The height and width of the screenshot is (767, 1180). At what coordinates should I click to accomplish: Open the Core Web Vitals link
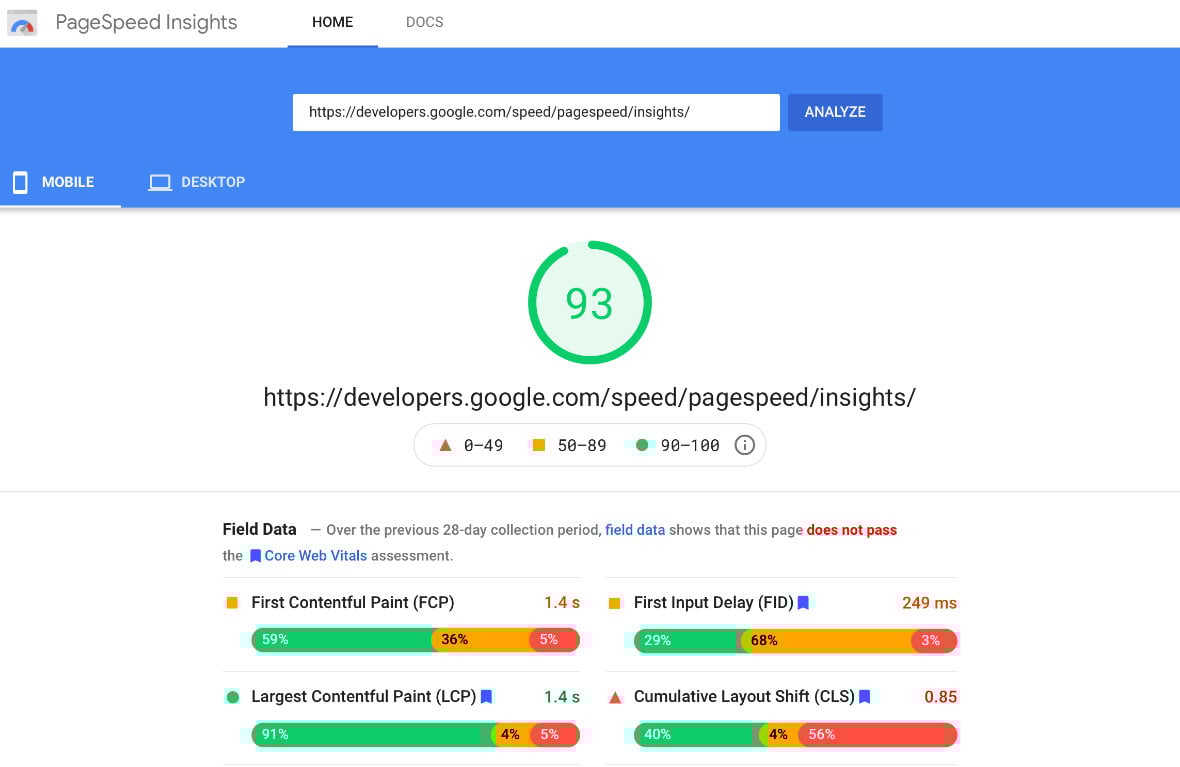(x=315, y=555)
